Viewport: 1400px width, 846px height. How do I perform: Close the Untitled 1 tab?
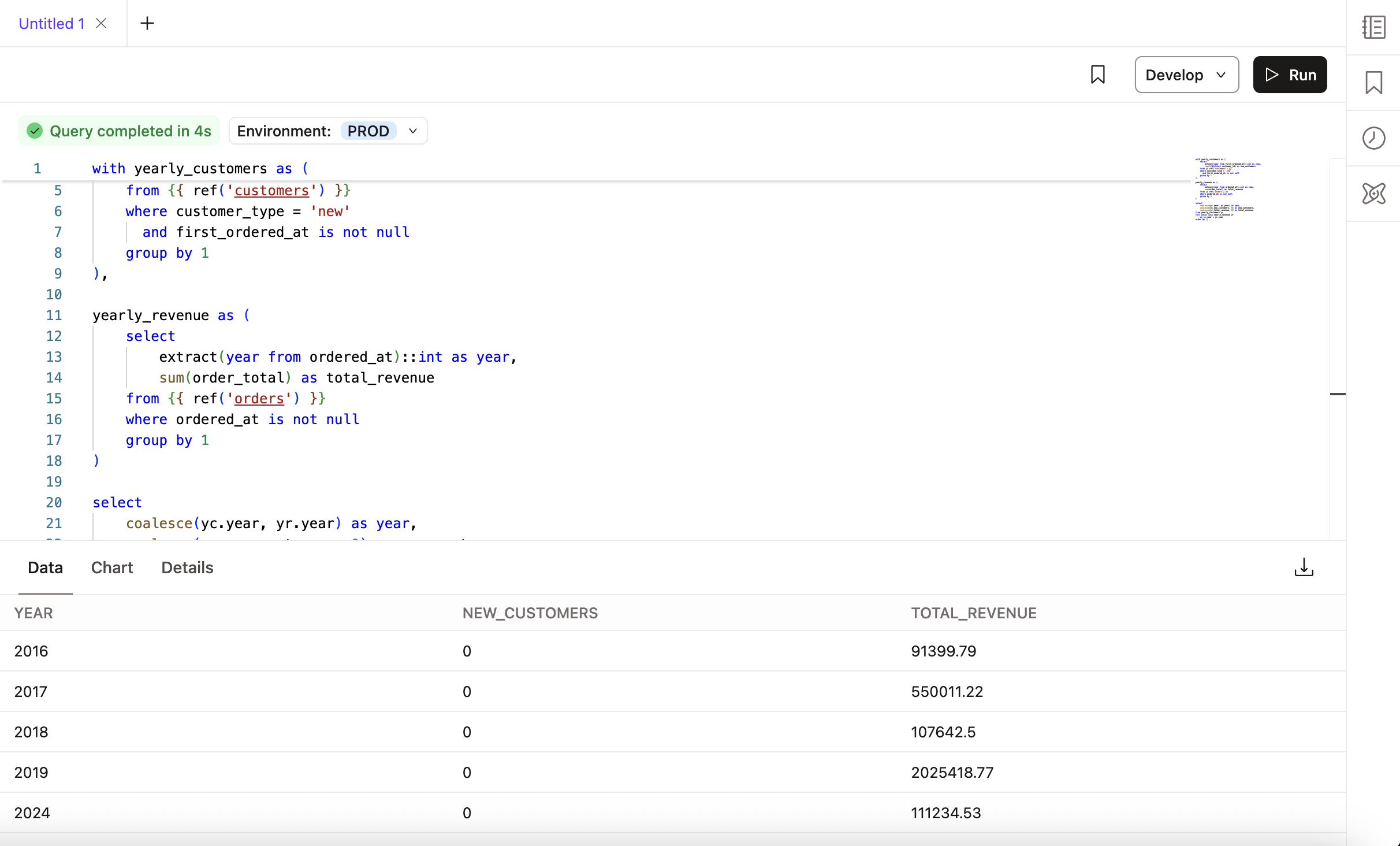[x=101, y=23]
